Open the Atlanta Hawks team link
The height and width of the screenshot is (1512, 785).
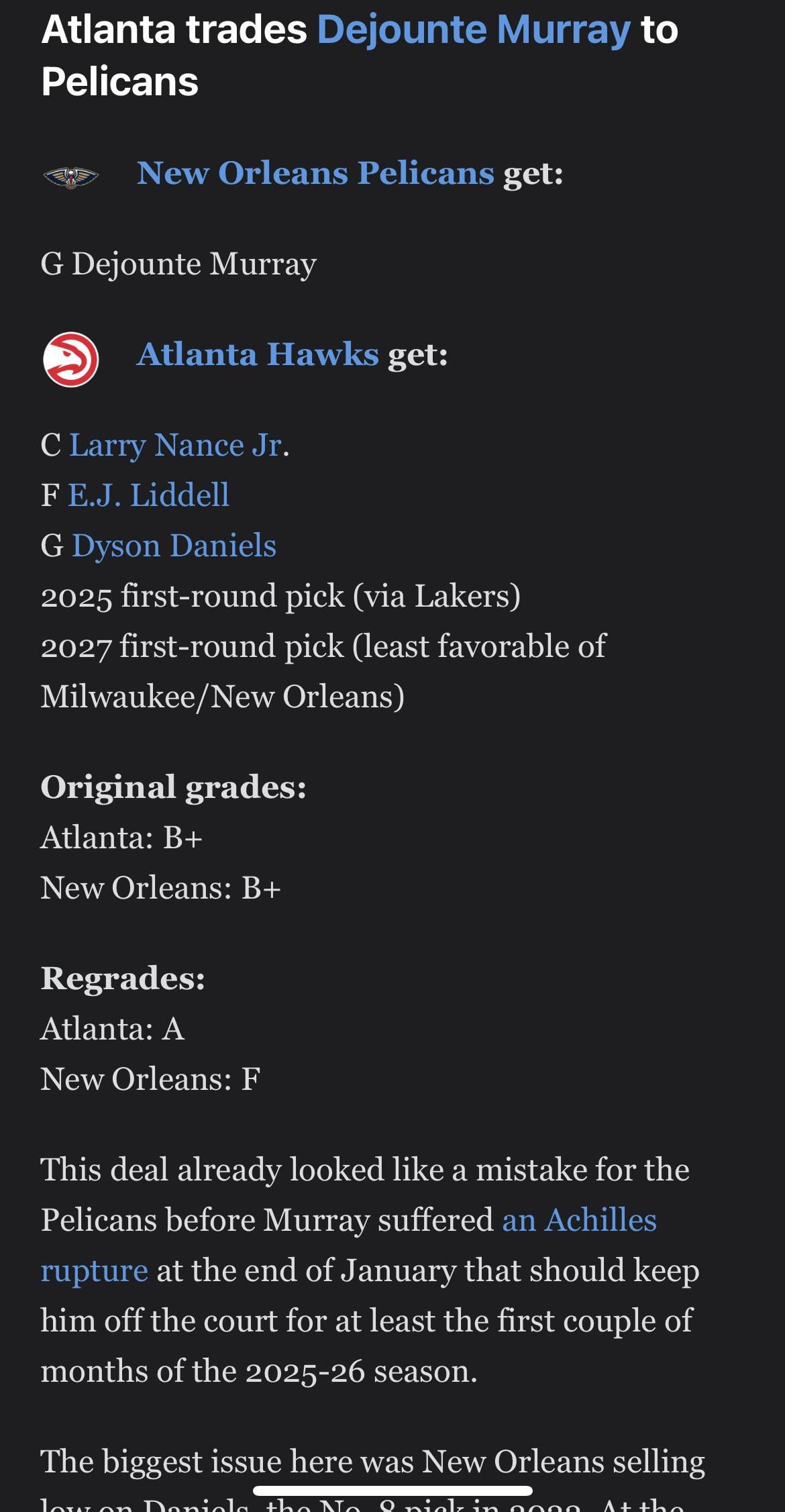[x=258, y=354]
